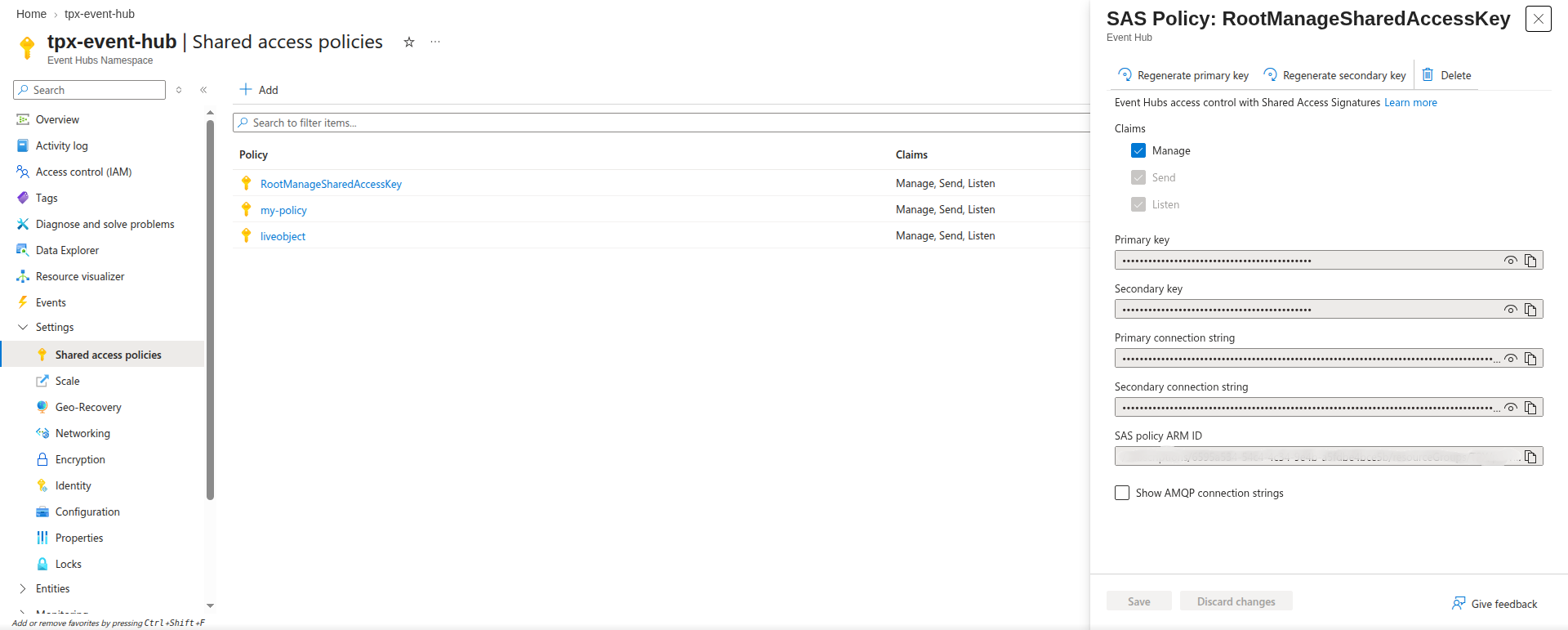
Task: Open liveobject policy link
Action: coord(283,236)
